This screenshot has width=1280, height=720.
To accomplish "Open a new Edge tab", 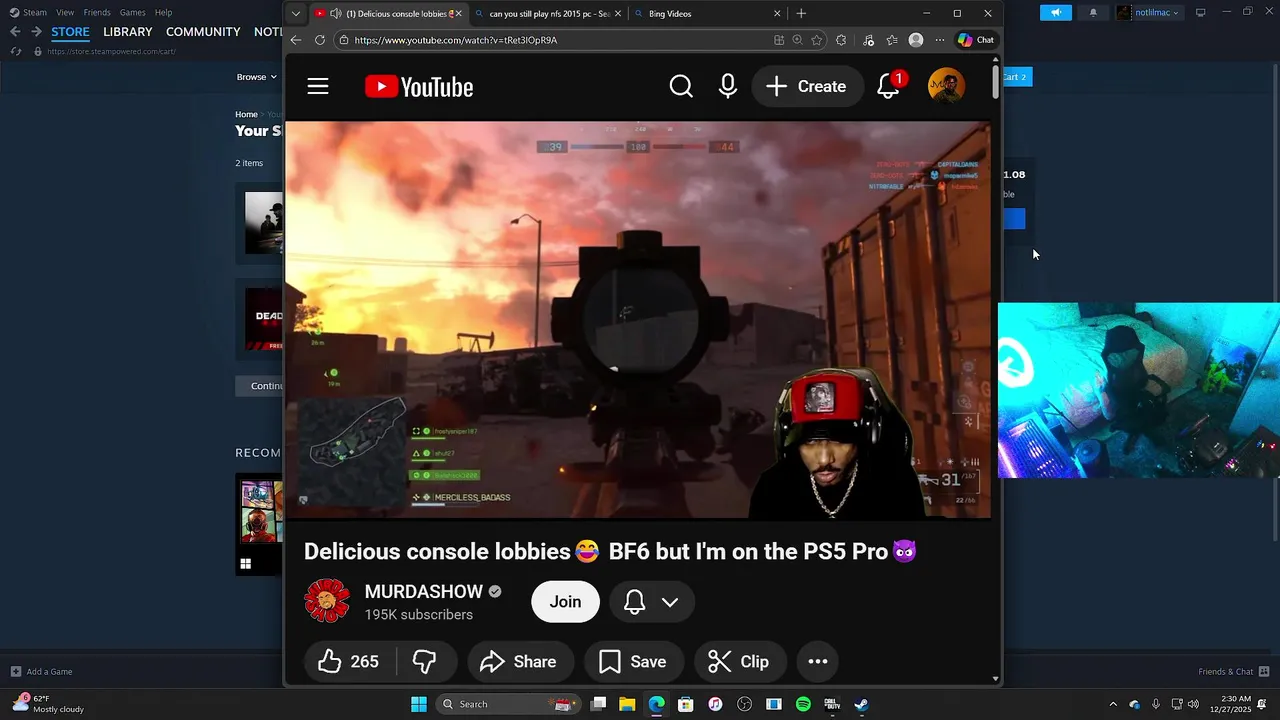I will [x=801, y=14].
